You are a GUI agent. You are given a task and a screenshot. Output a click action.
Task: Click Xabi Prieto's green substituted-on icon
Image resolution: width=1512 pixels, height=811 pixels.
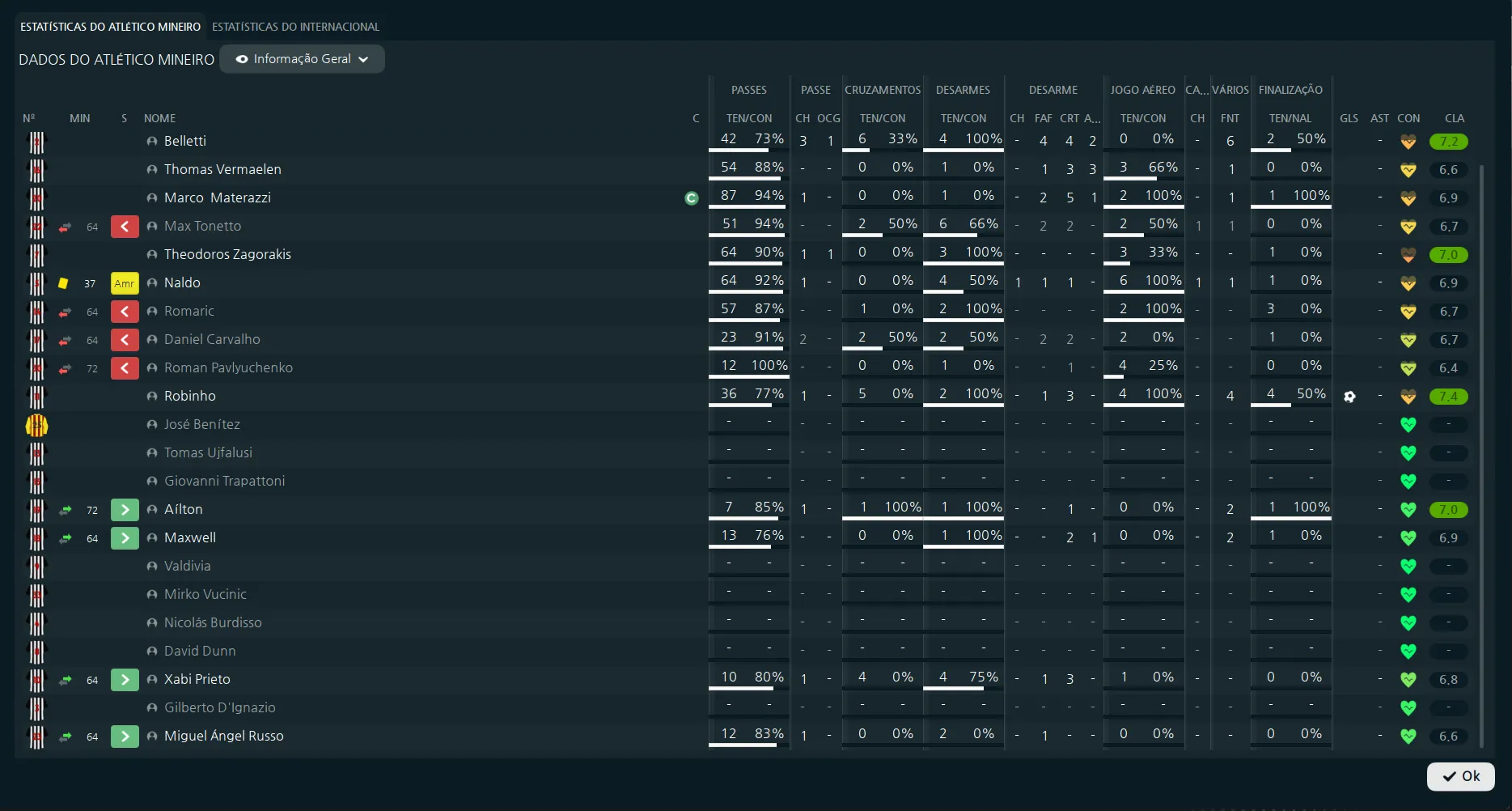tap(125, 680)
